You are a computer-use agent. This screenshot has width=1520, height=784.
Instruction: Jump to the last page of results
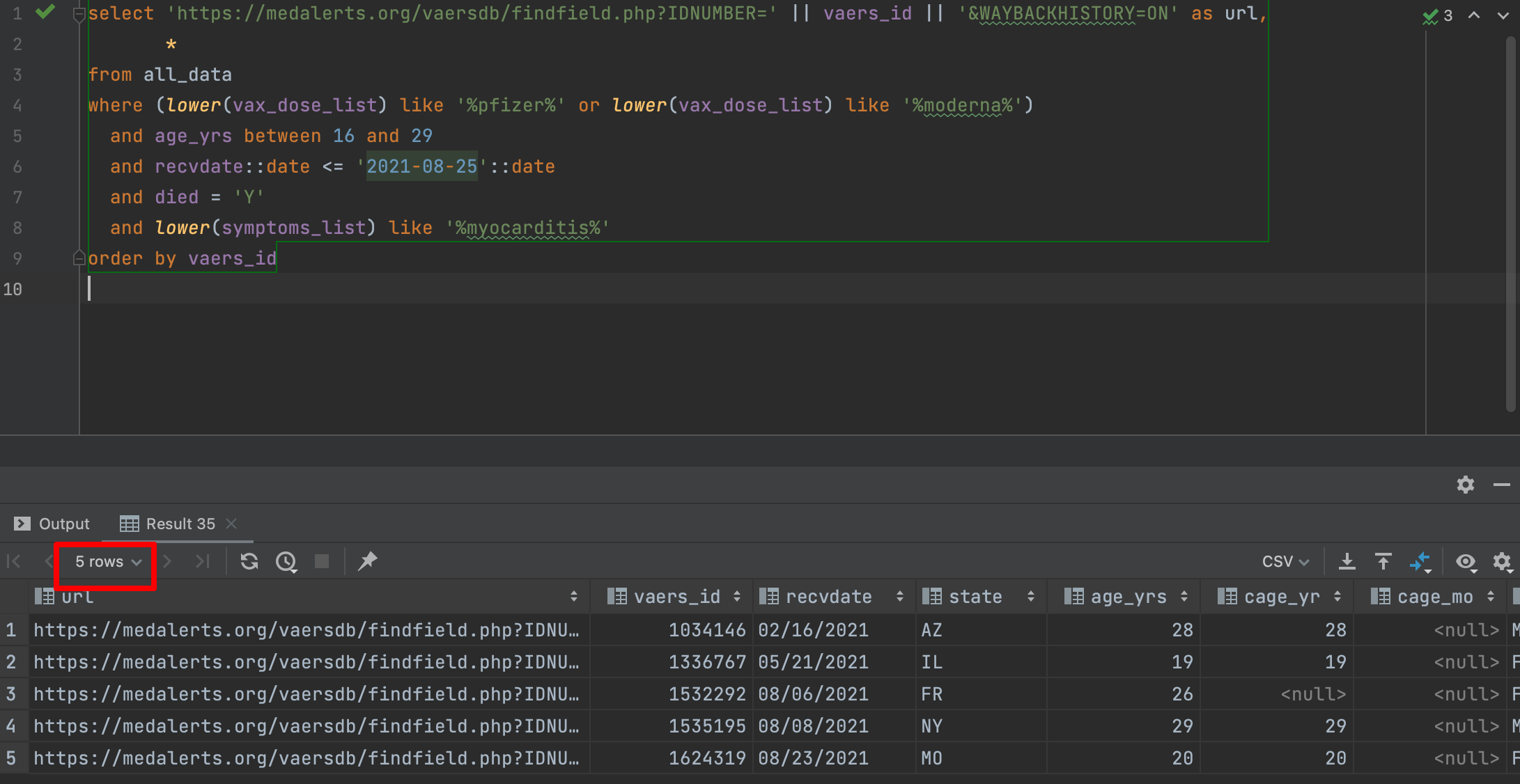coord(203,561)
